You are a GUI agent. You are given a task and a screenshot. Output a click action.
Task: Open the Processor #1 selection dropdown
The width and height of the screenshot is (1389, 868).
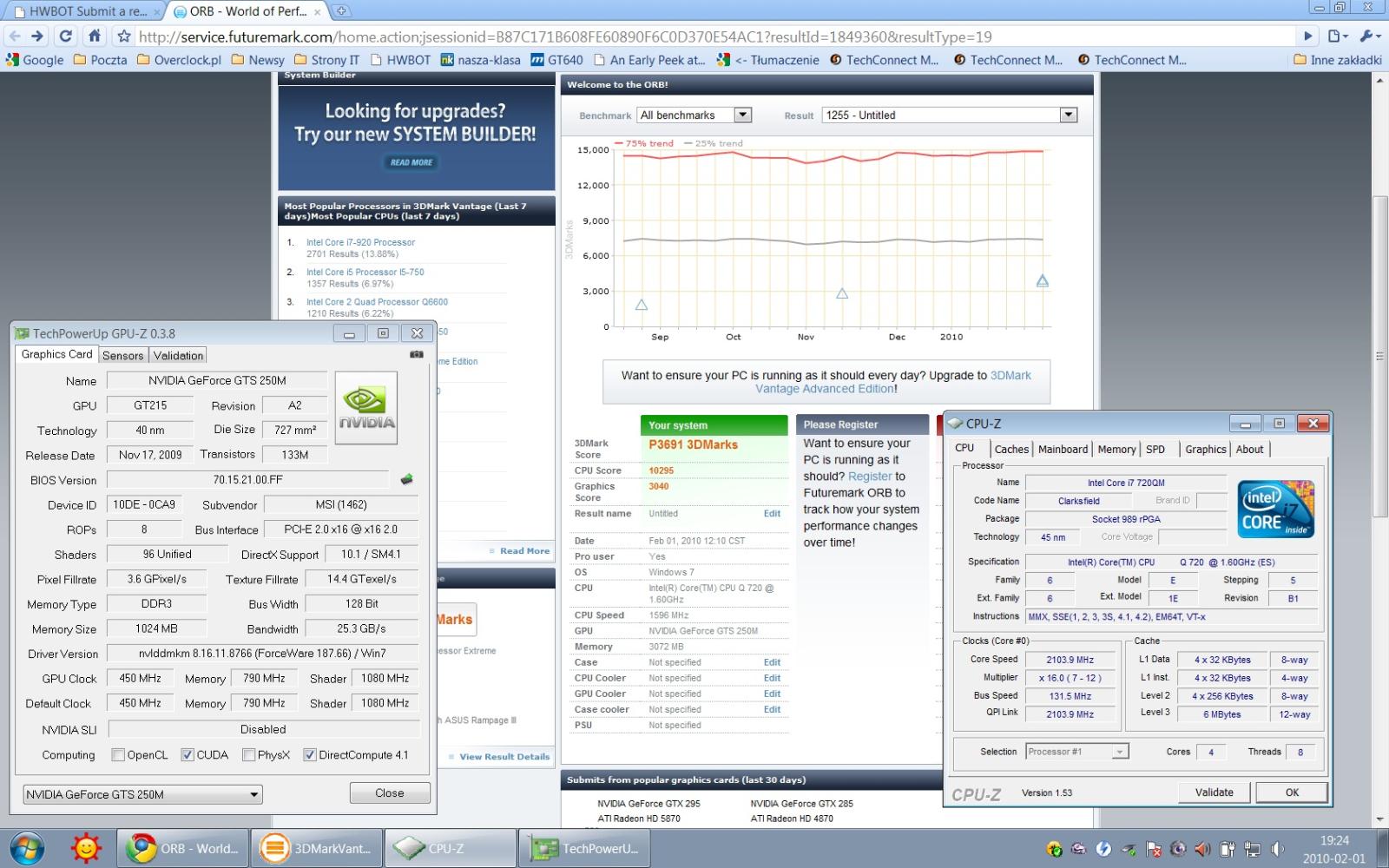coord(1076,752)
